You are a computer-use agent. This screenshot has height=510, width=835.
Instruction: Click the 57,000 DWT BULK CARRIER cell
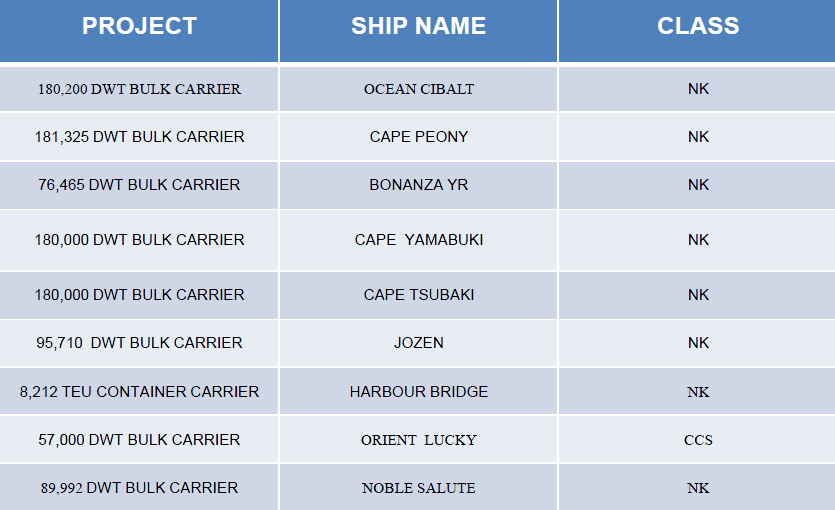(x=139, y=440)
